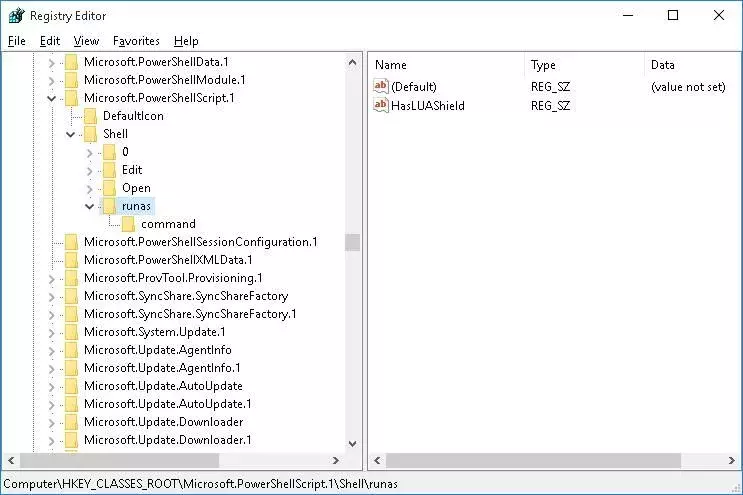Click the registry path in status bar
Screen dimensions: 743x495
click(200, 484)
